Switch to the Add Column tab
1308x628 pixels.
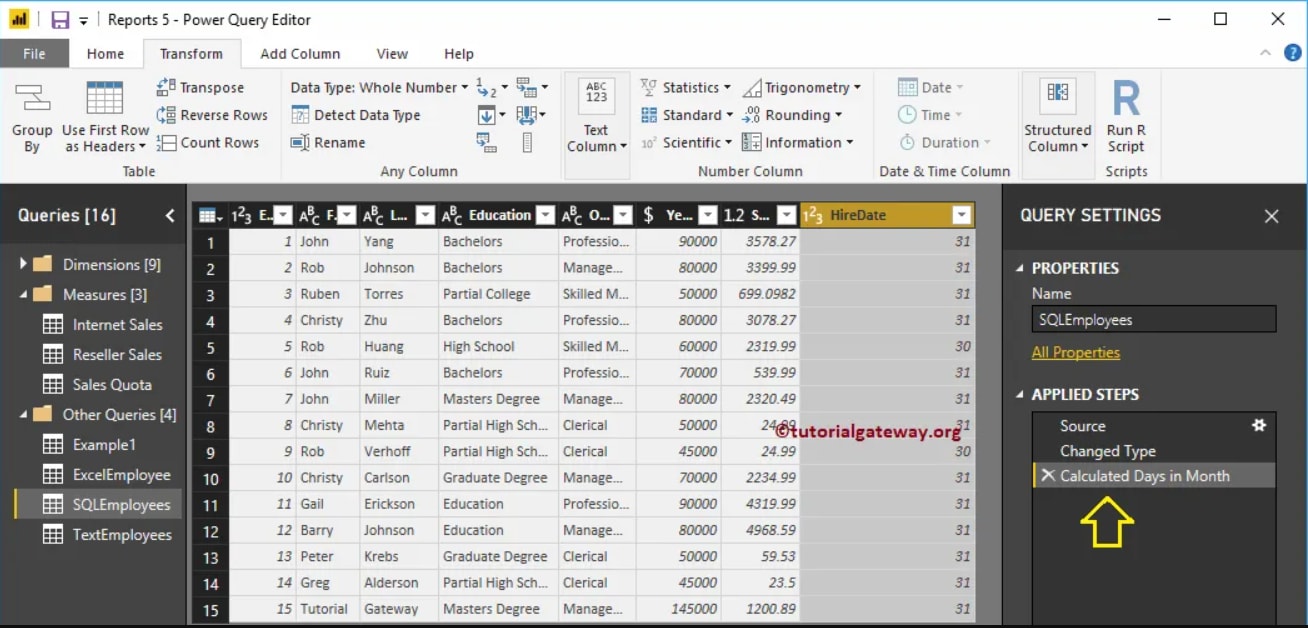pos(299,53)
